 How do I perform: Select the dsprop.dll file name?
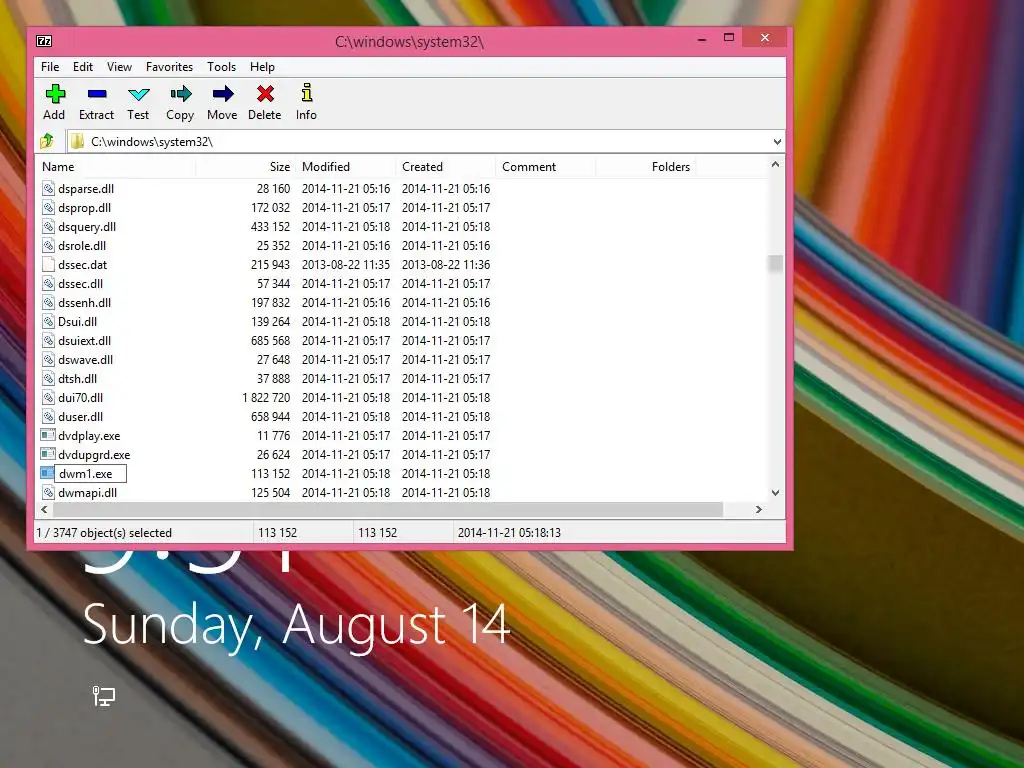(x=84, y=208)
